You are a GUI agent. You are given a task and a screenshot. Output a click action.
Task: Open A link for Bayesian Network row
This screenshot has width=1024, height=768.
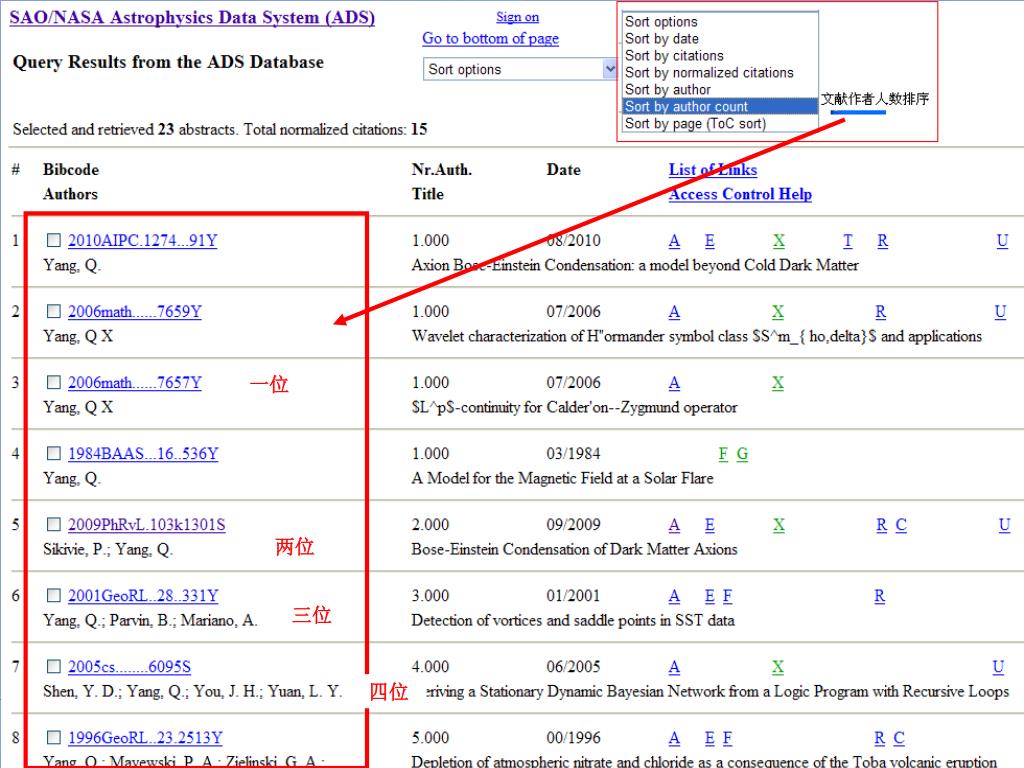pyautogui.click(x=674, y=667)
